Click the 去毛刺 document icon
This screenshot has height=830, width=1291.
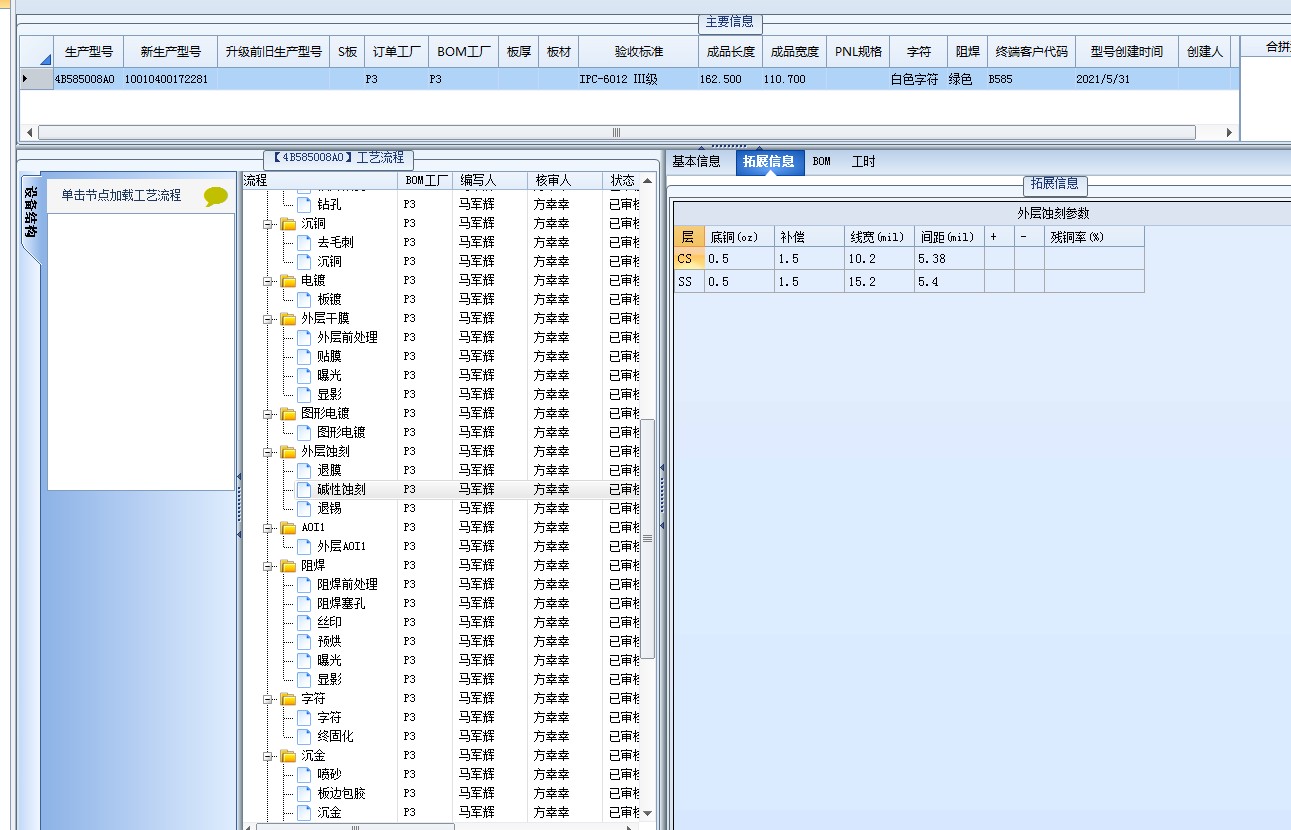tap(304, 242)
